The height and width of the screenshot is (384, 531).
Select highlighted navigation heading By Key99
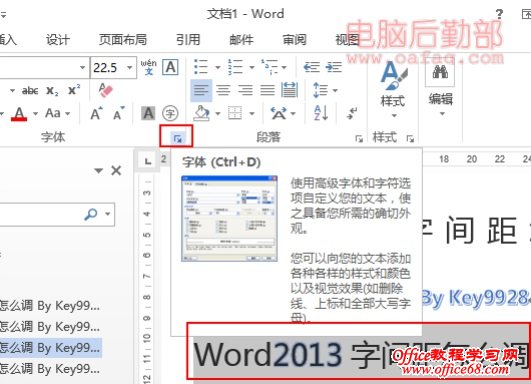50,347
